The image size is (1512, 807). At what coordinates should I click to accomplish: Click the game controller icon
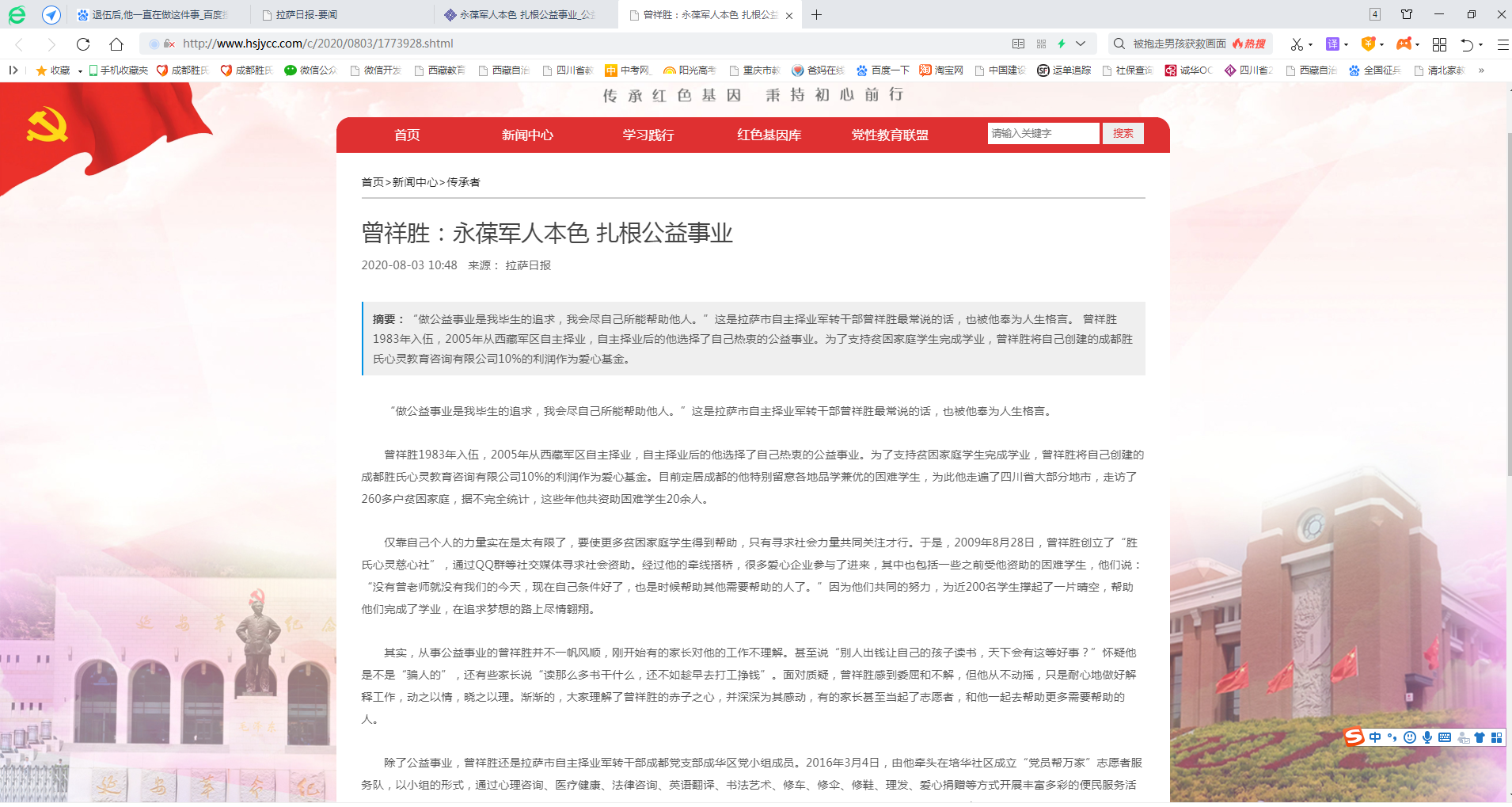(x=1404, y=44)
